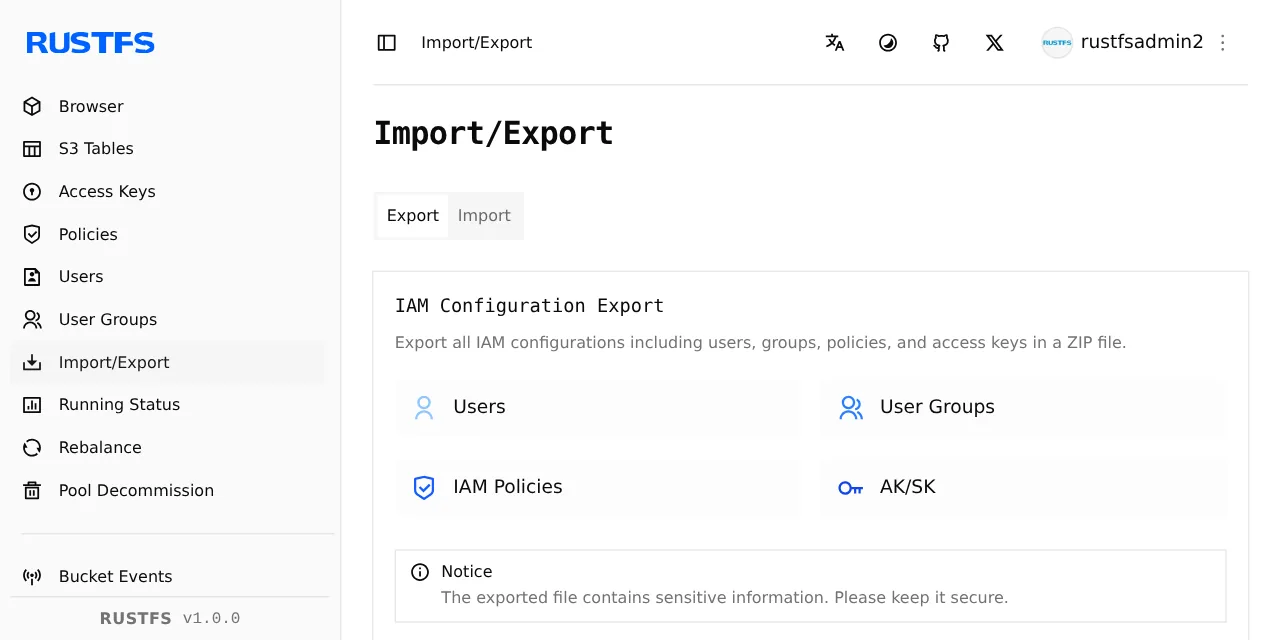Go to Rebalance page
This screenshot has width=1280, height=640.
(168, 448)
